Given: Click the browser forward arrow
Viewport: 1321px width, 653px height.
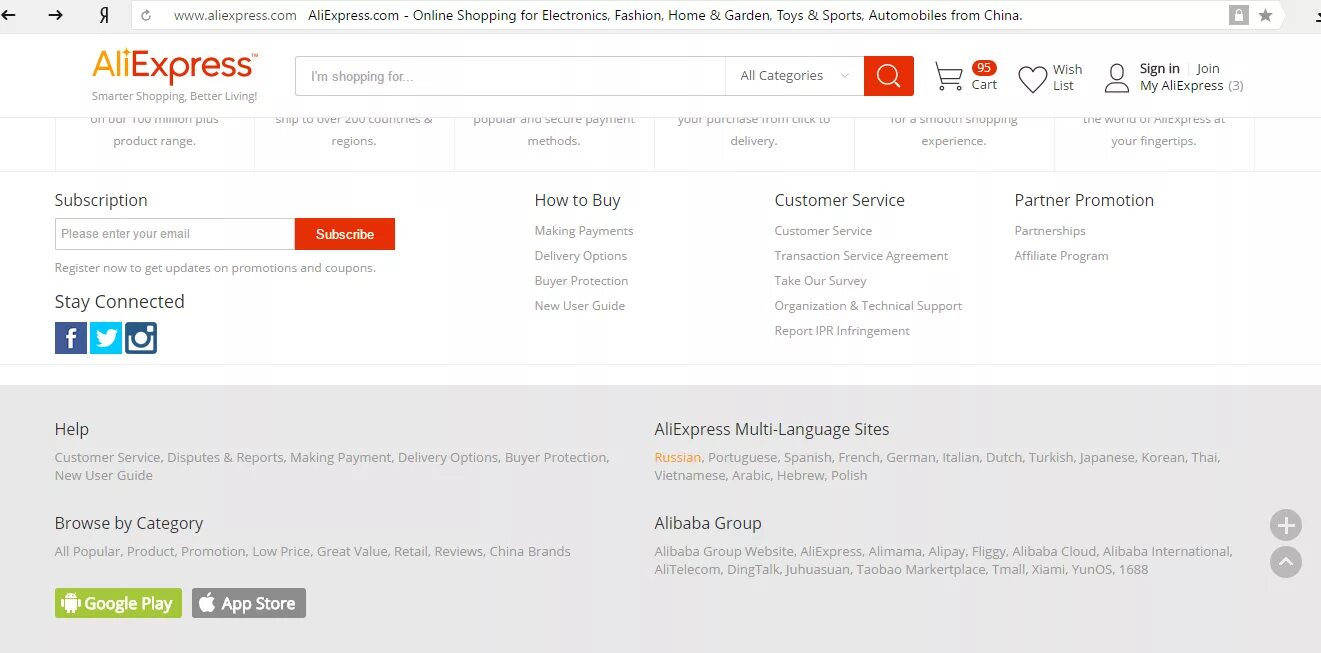Looking at the screenshot, I should [x=56, y=15].
